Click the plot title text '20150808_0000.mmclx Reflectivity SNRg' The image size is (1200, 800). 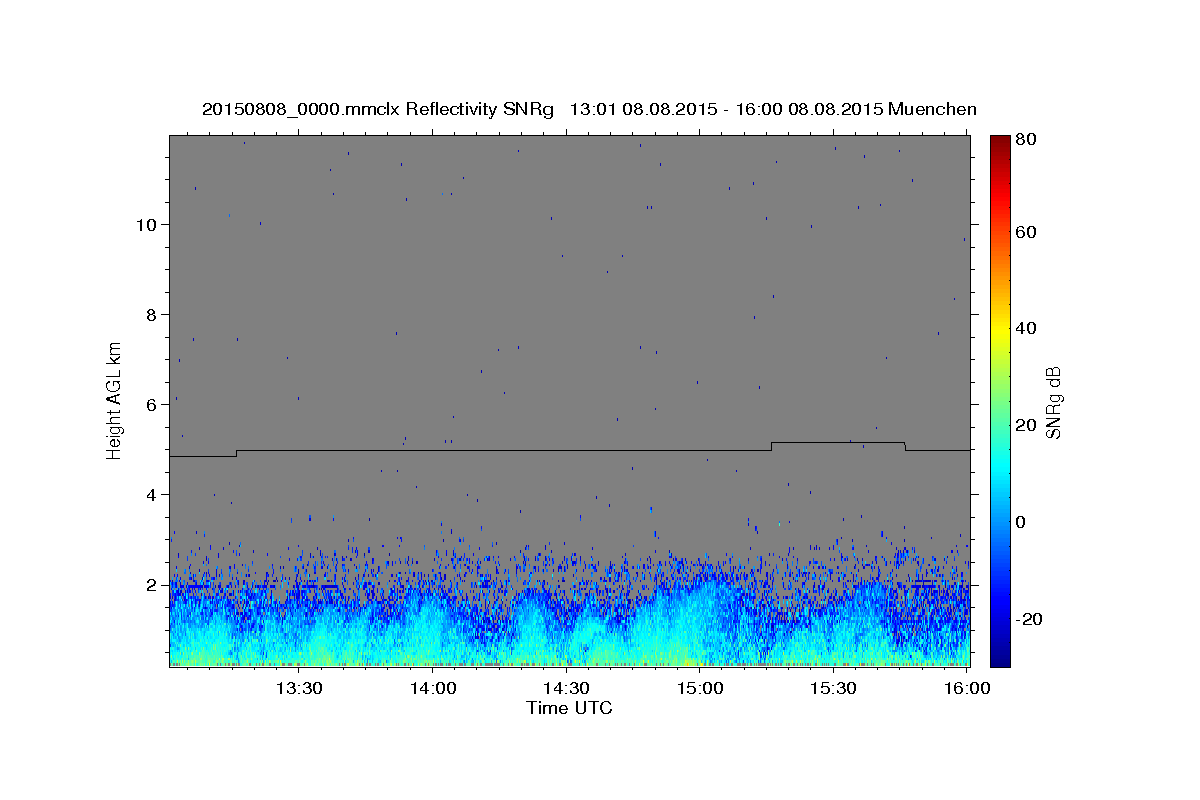tap(378, 109)
